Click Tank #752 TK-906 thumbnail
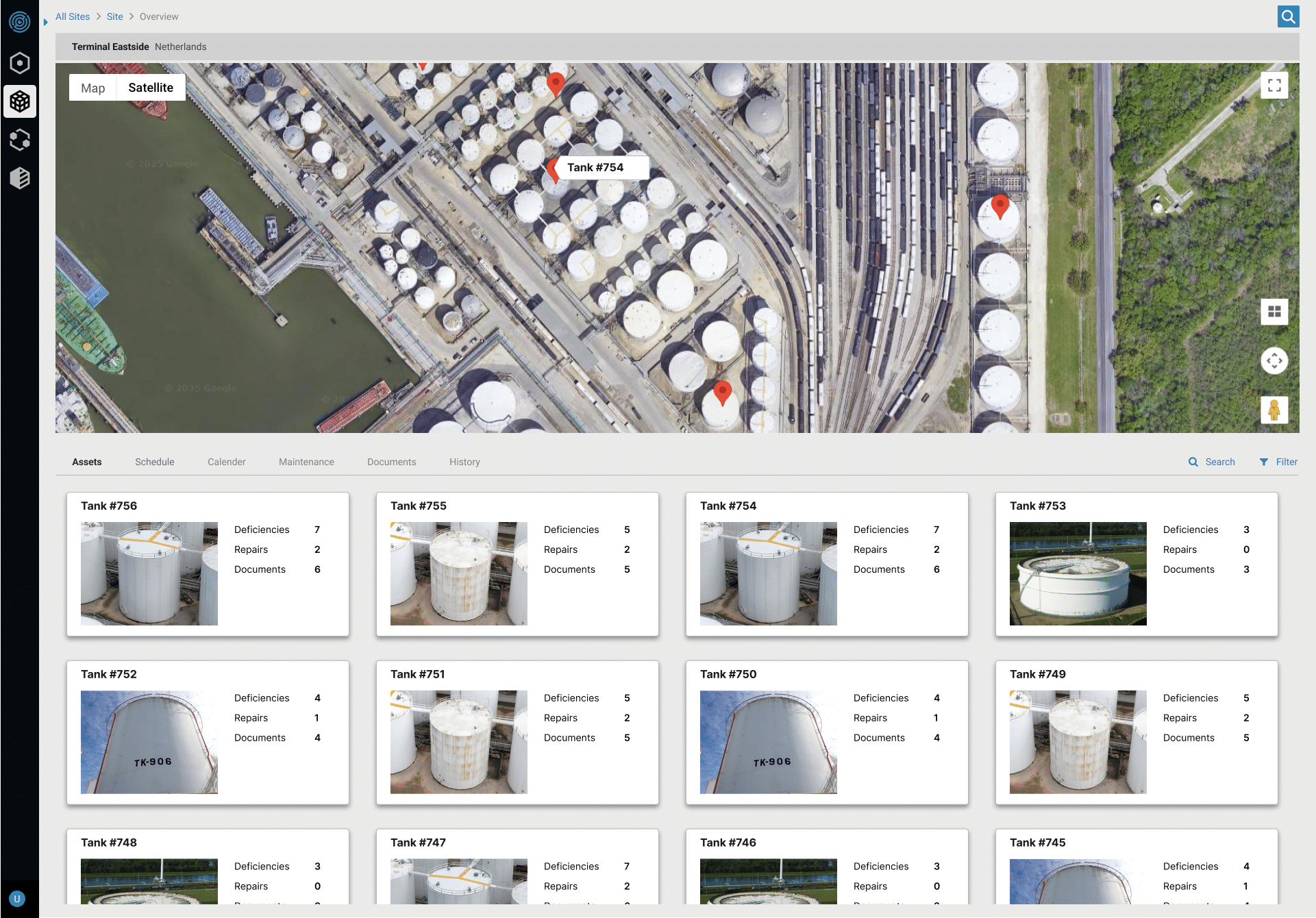1316x918 pixels. coord(149,742)
